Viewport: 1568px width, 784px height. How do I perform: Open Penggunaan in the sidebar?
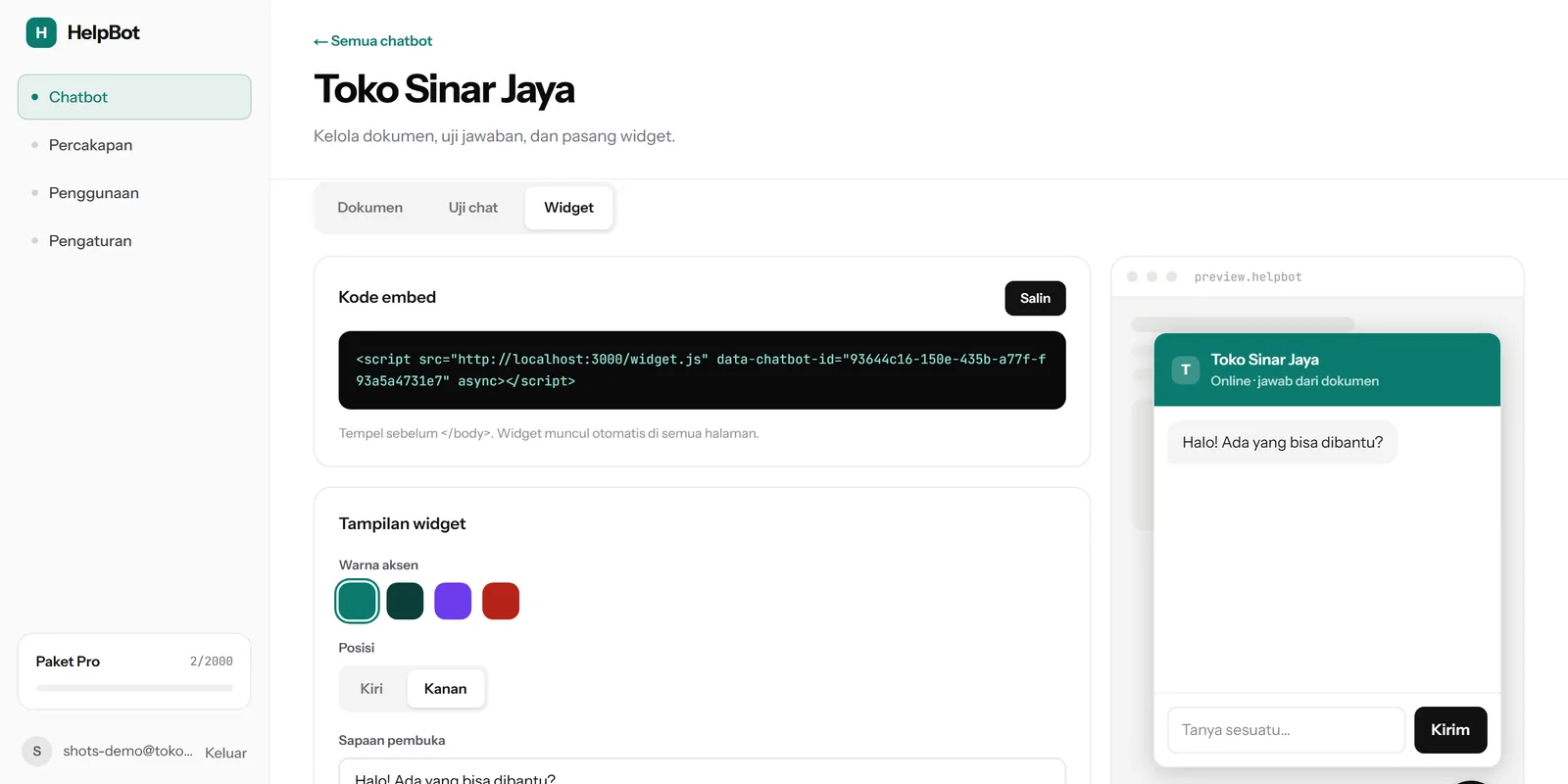(x=134, y=193)
